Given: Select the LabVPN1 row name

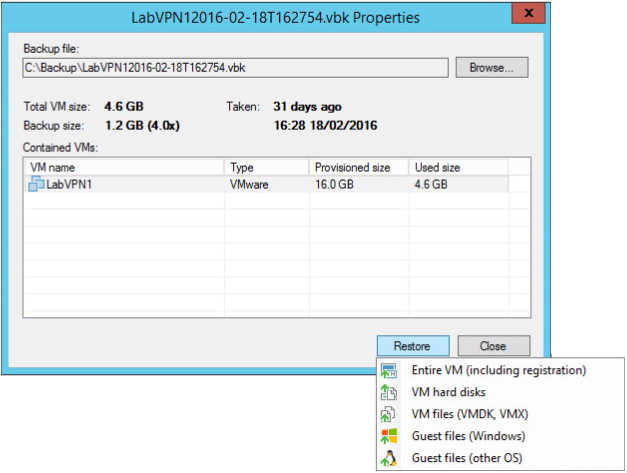Looking at the screenshot, I should click(69, 184).
